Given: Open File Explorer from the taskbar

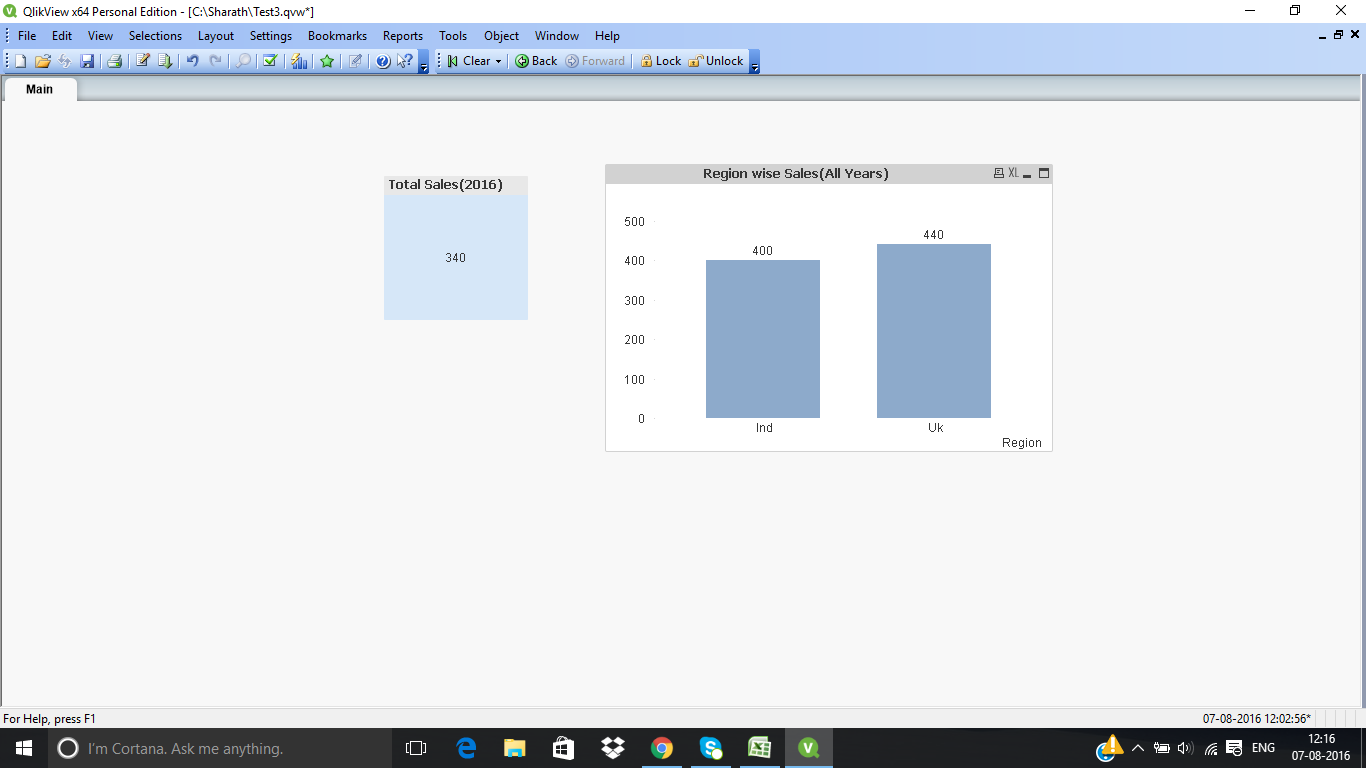Looking at the screenshot, I should click(x=515, y=748).
